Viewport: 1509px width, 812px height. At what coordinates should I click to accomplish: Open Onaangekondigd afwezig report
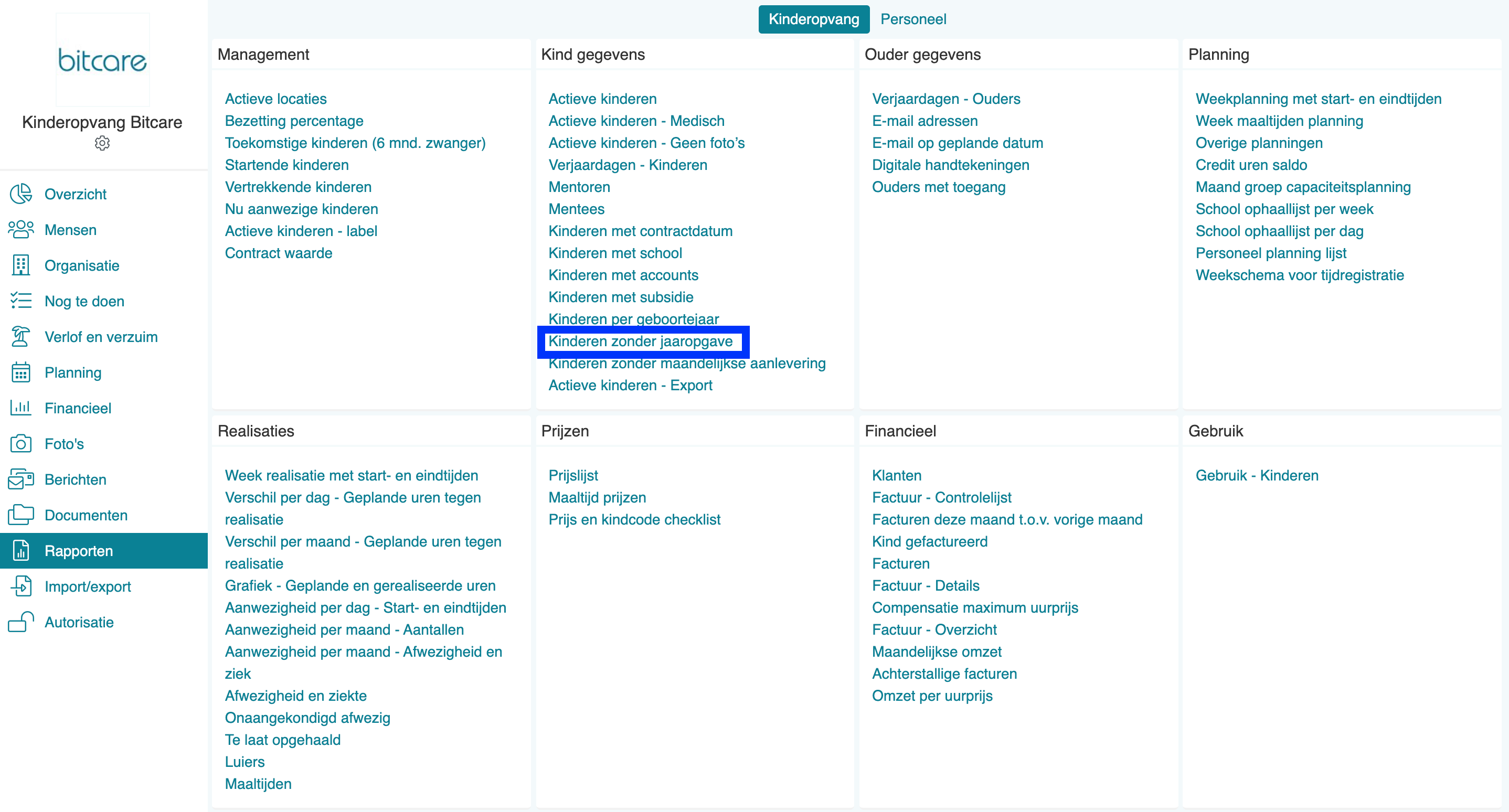[307, 718]
